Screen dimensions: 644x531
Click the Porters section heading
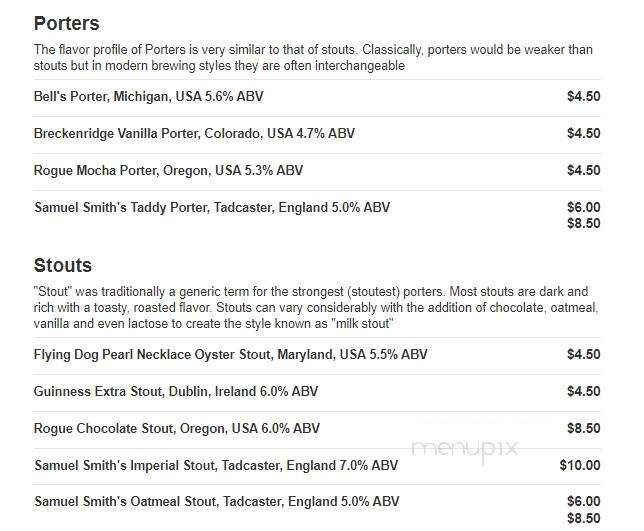[x=67, y=23]
